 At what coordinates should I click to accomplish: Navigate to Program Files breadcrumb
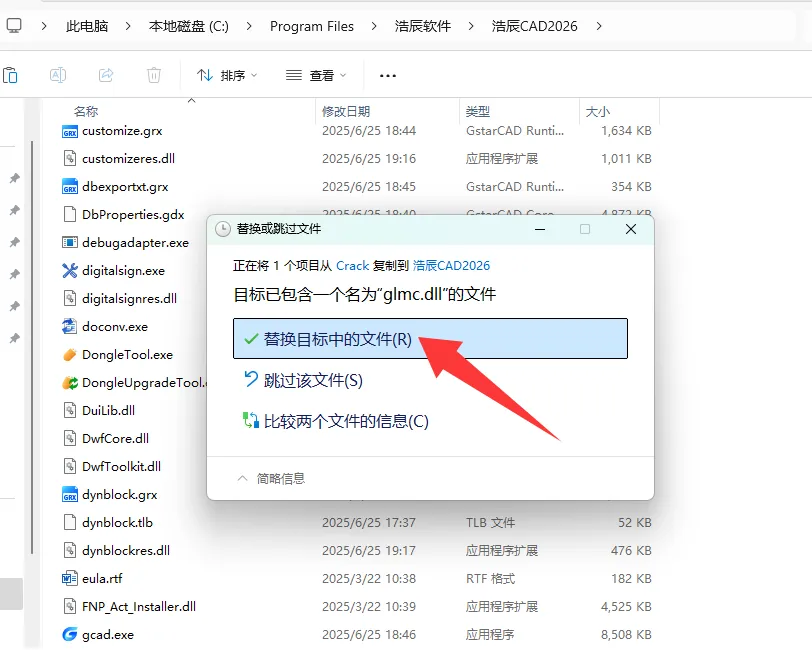click(312, 26)
